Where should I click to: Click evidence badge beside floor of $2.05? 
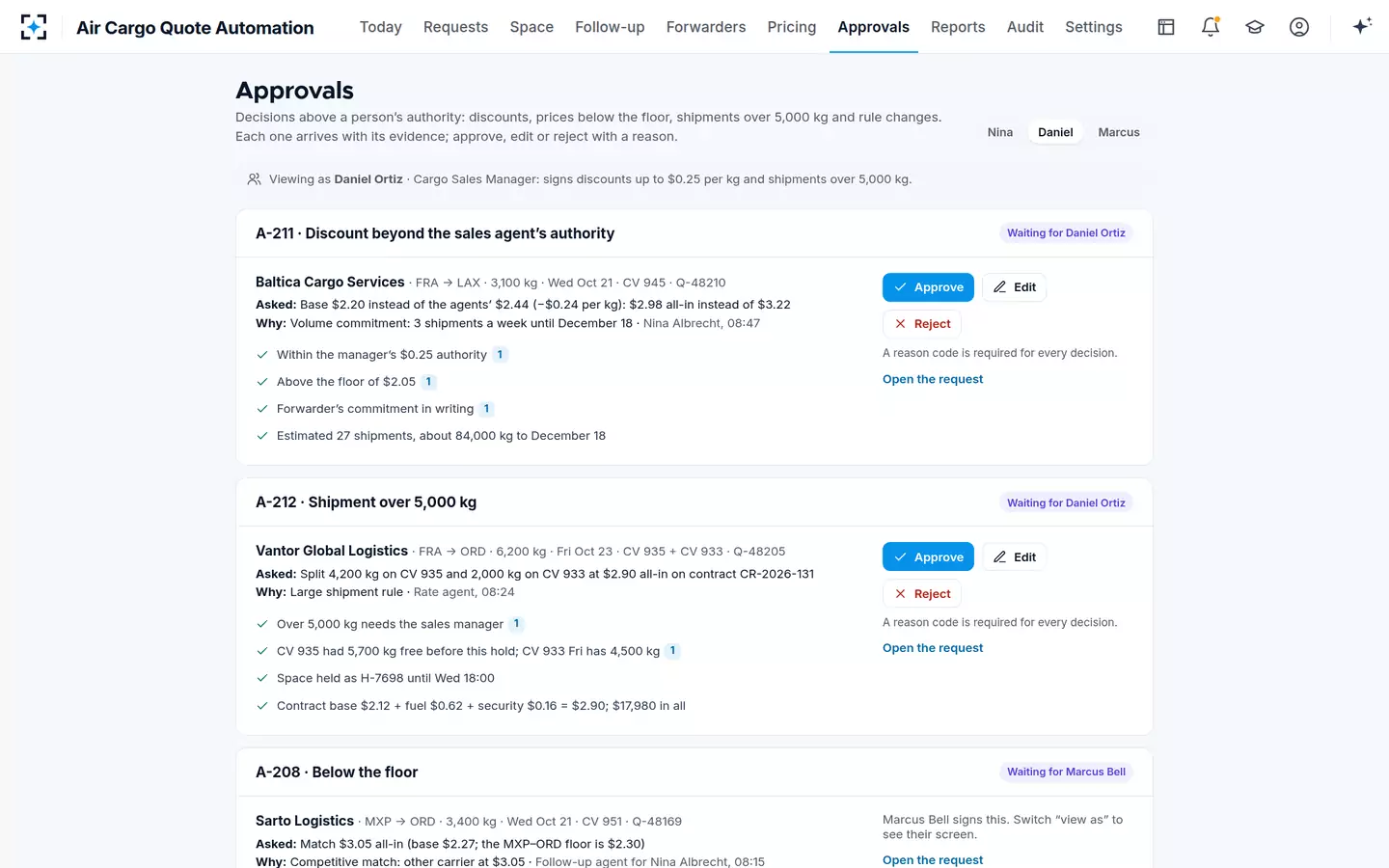click(x=428, y=382)
